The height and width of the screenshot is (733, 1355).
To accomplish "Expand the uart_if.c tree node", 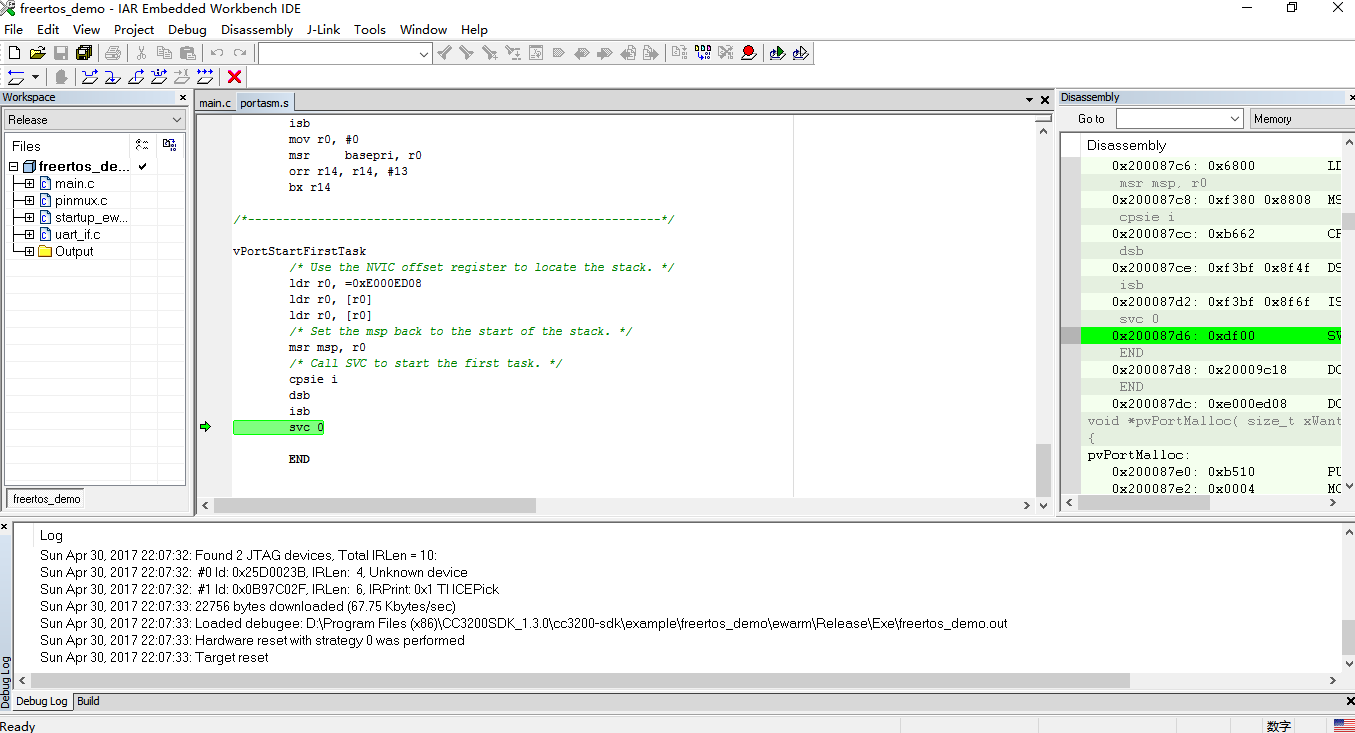I will 30,235.
